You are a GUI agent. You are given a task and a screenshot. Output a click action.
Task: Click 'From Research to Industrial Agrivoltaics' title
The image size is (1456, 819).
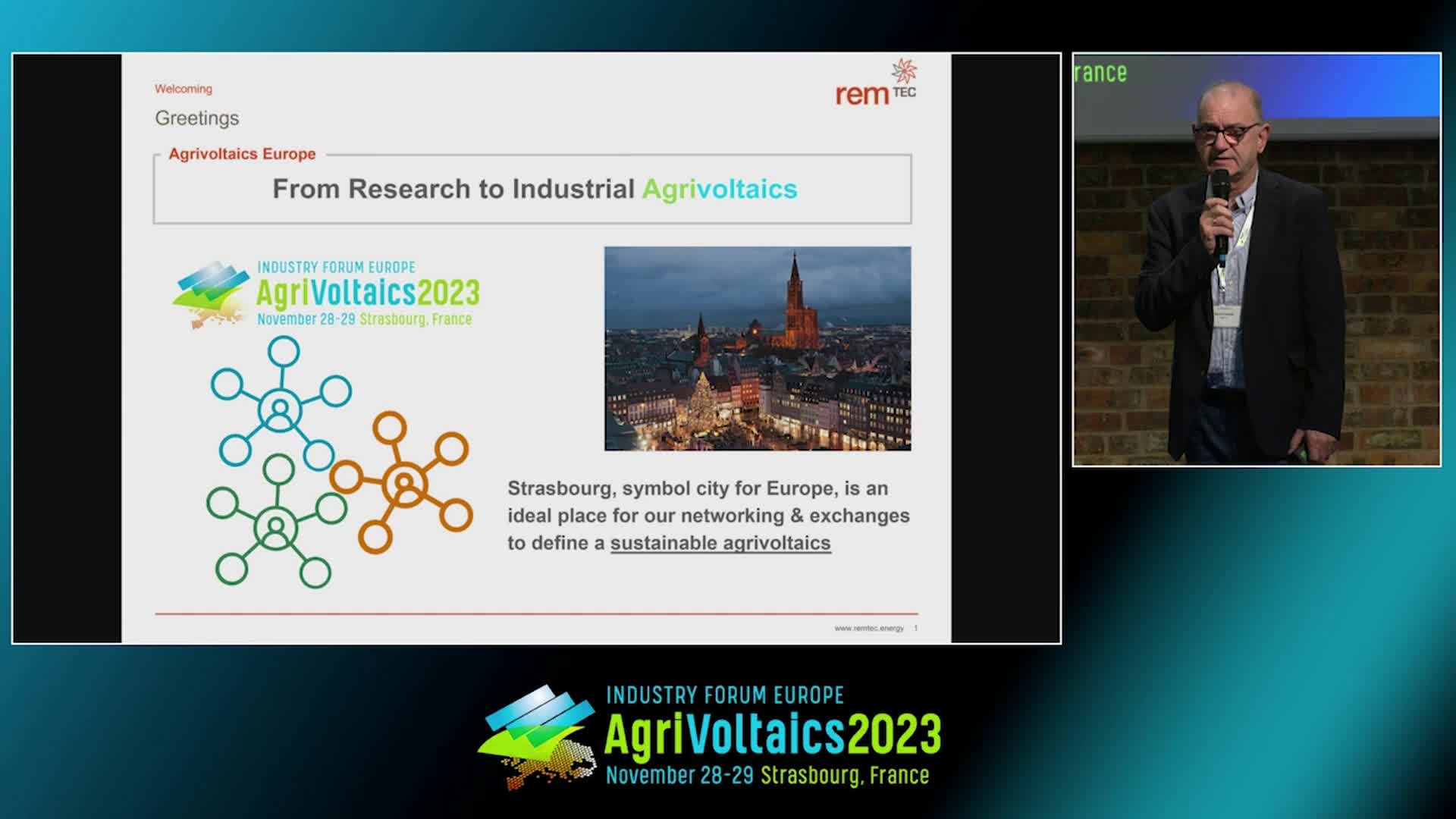(535, 189)
